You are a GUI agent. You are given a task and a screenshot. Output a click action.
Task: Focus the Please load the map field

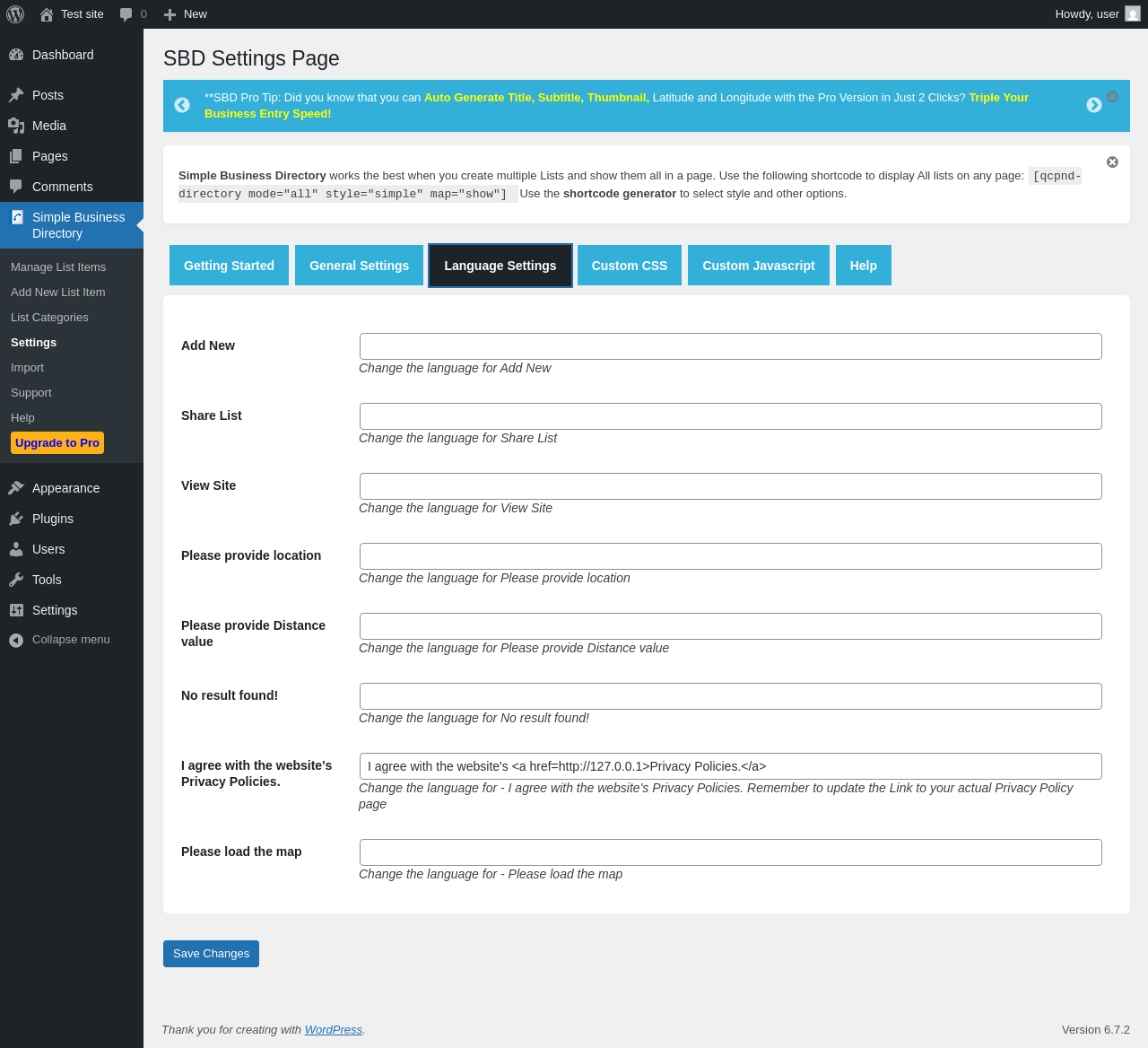pos(731,852)
